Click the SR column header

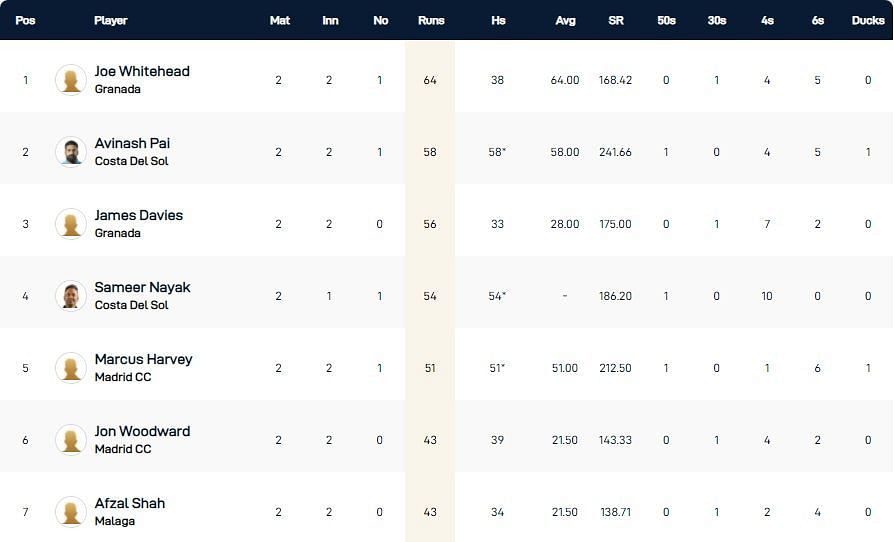click(x=616, y=20)
